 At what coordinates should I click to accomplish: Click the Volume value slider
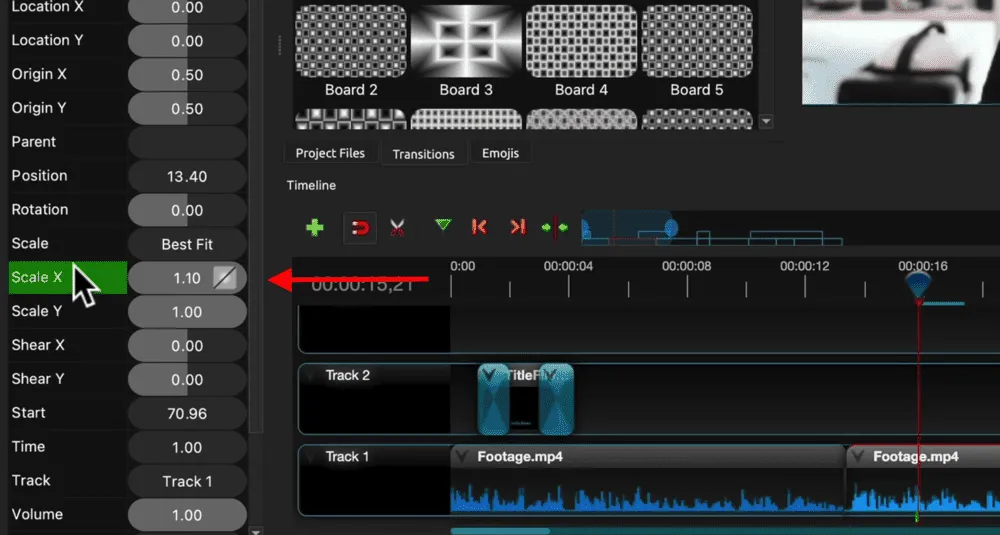click(x=187, y=515)
